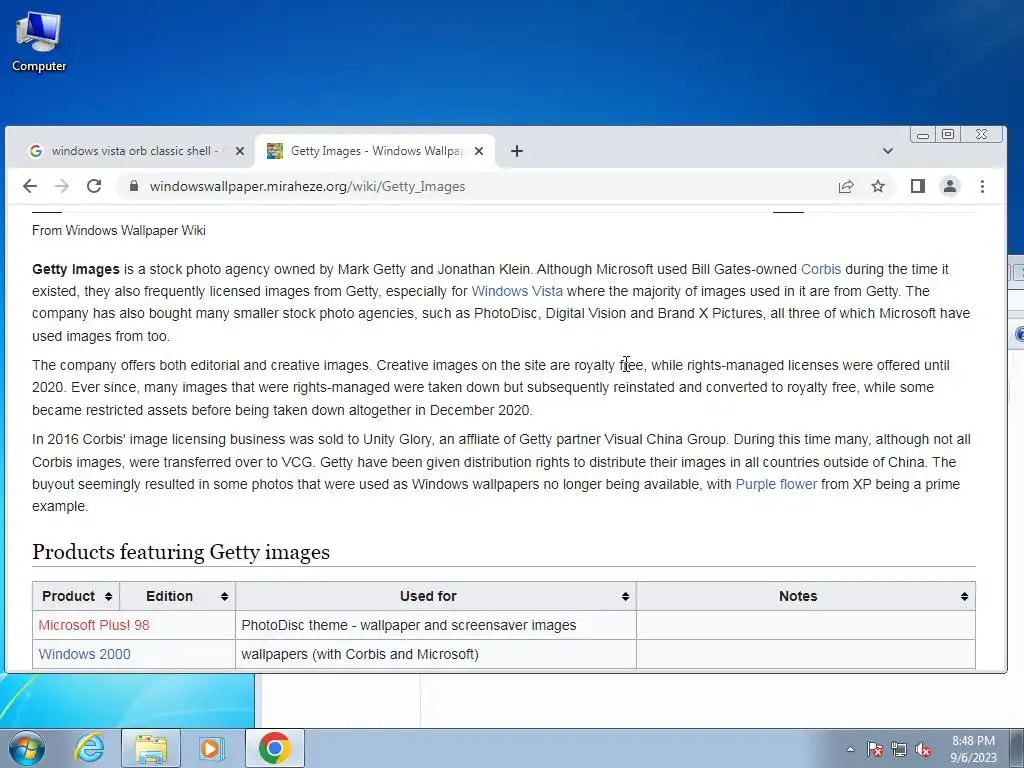The width and height of the screenshot is (1024, 768).
Task: Open the Windows 2000 table link
Action: tap(84, 654)
